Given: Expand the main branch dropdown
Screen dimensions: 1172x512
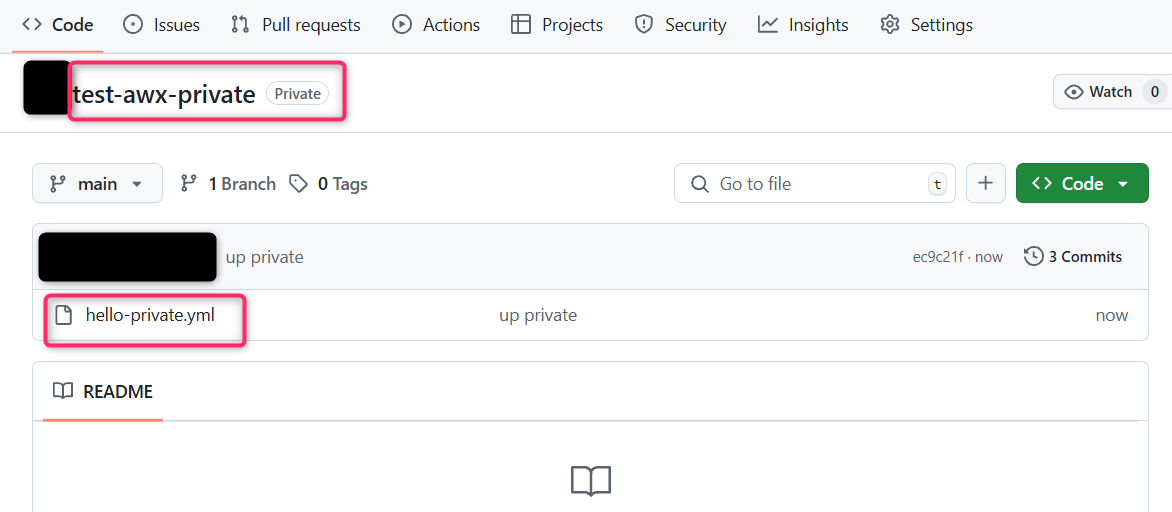Looking at the screenshot, I should pos(97,183).
